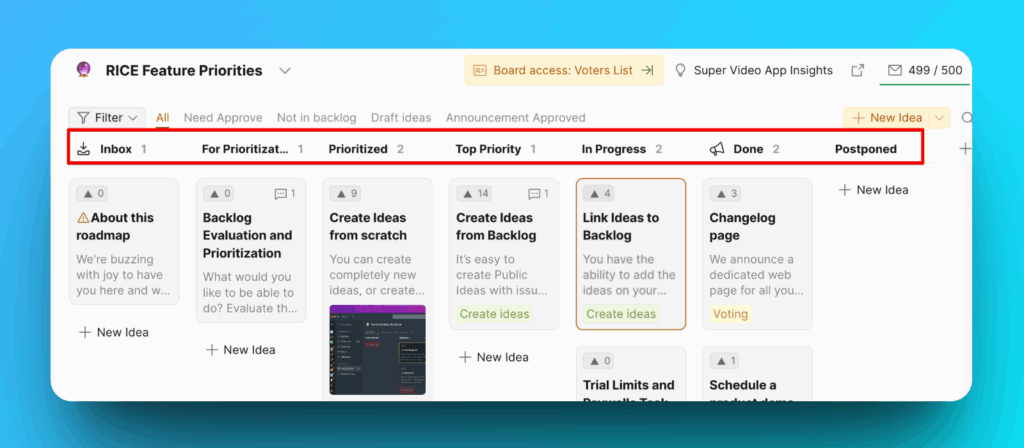Click the Inbox column tray icon
The width and height of the screenshot is (1024, 448).
(x=84, y=149)
